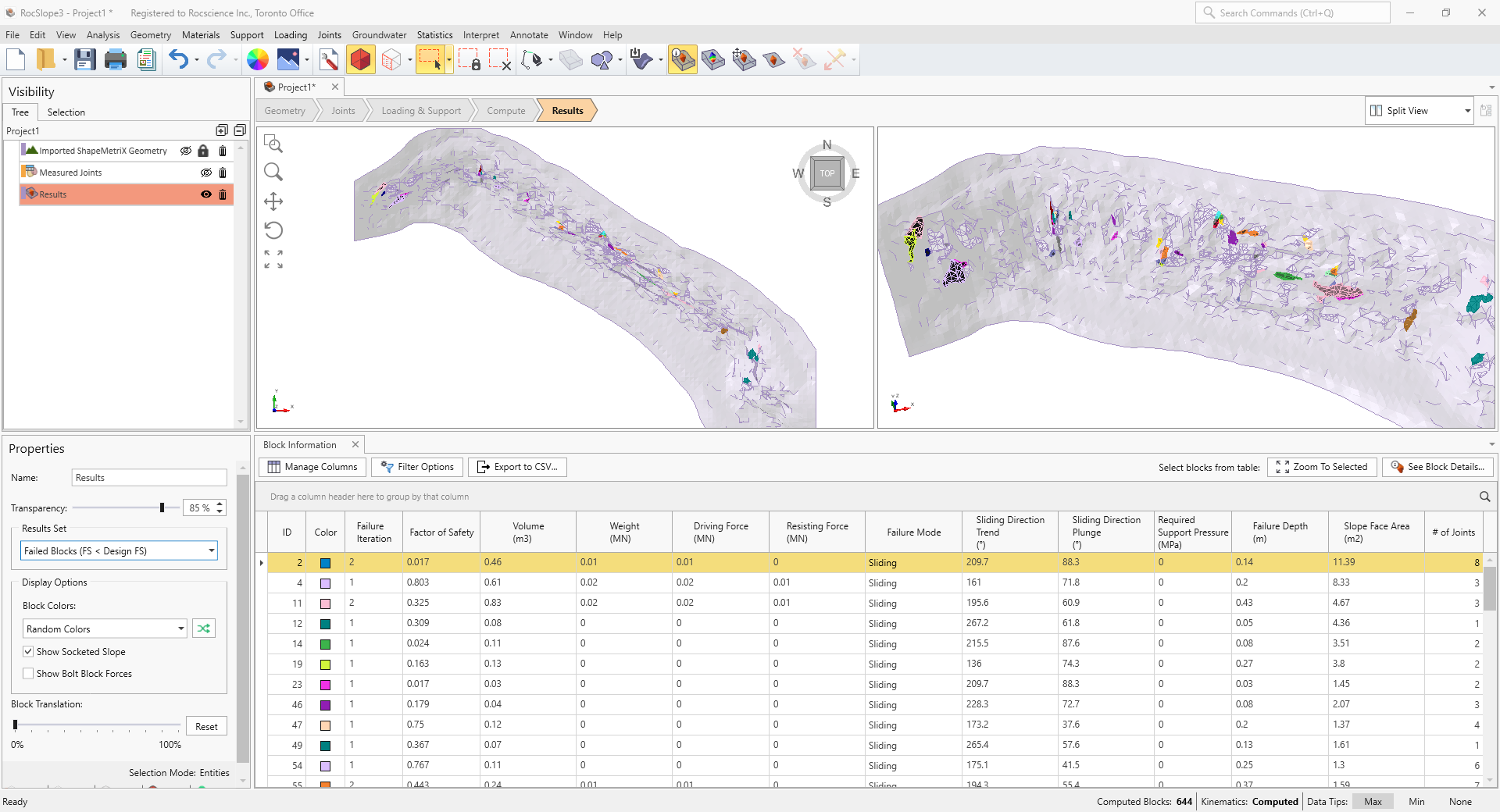This screenshot has height=812, width=1500.
Task: Set Data Tips to Max
Action: pyautogui.click(x=1373, y=802)
